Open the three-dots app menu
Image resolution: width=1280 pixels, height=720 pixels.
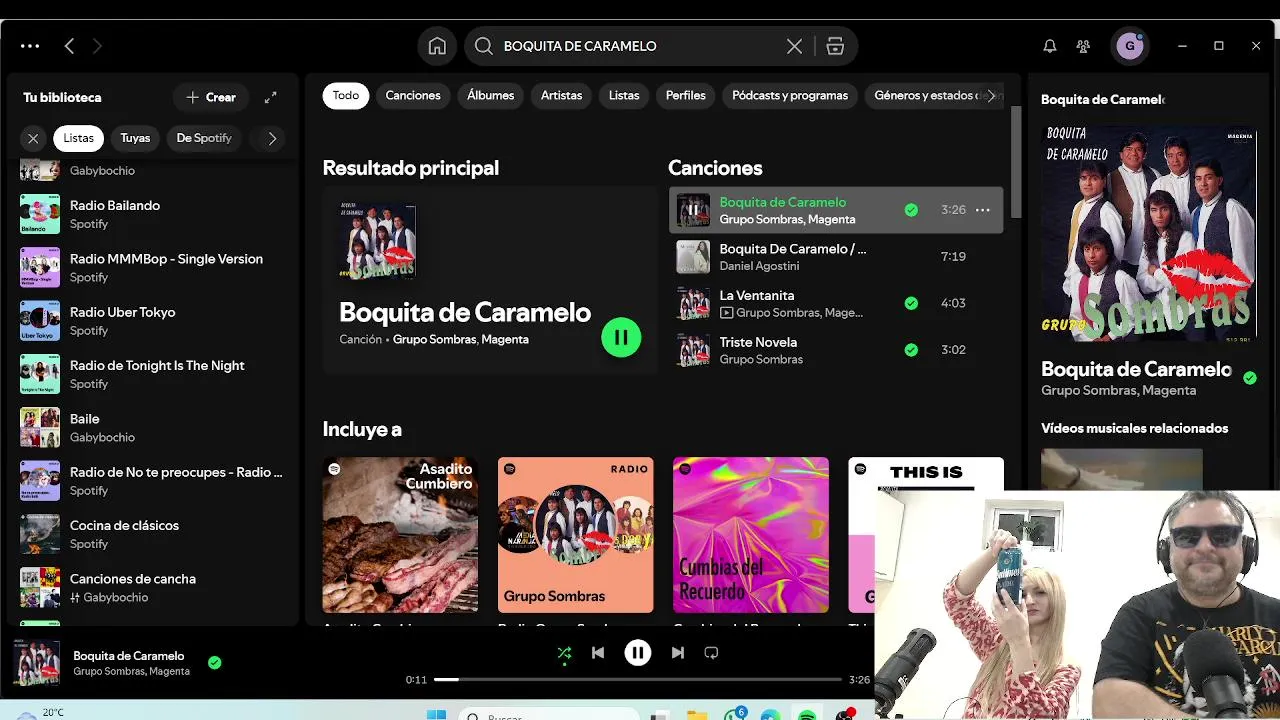[x=30, y=46]
